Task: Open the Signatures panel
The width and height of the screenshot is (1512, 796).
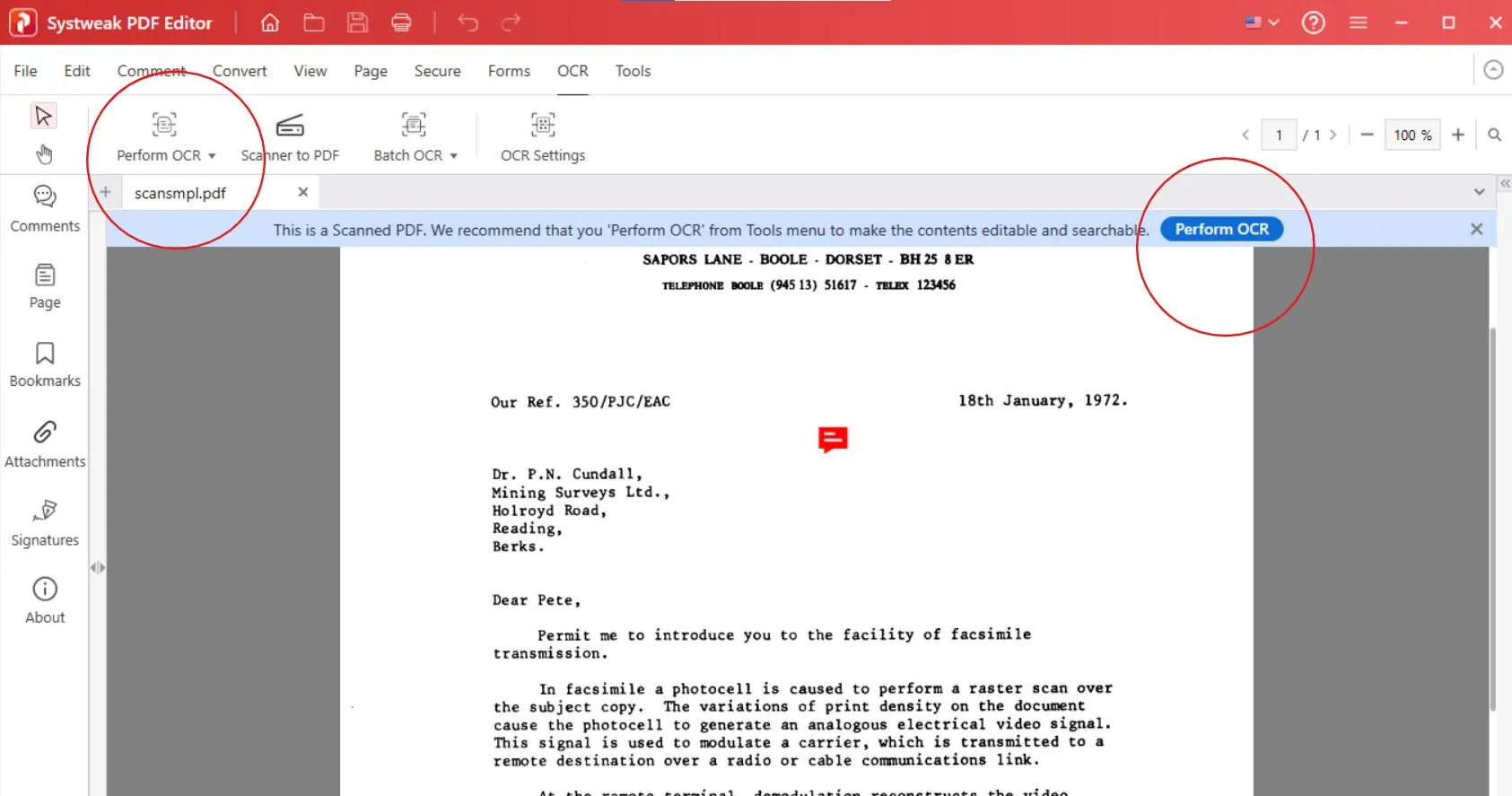Action: (45, 522)
